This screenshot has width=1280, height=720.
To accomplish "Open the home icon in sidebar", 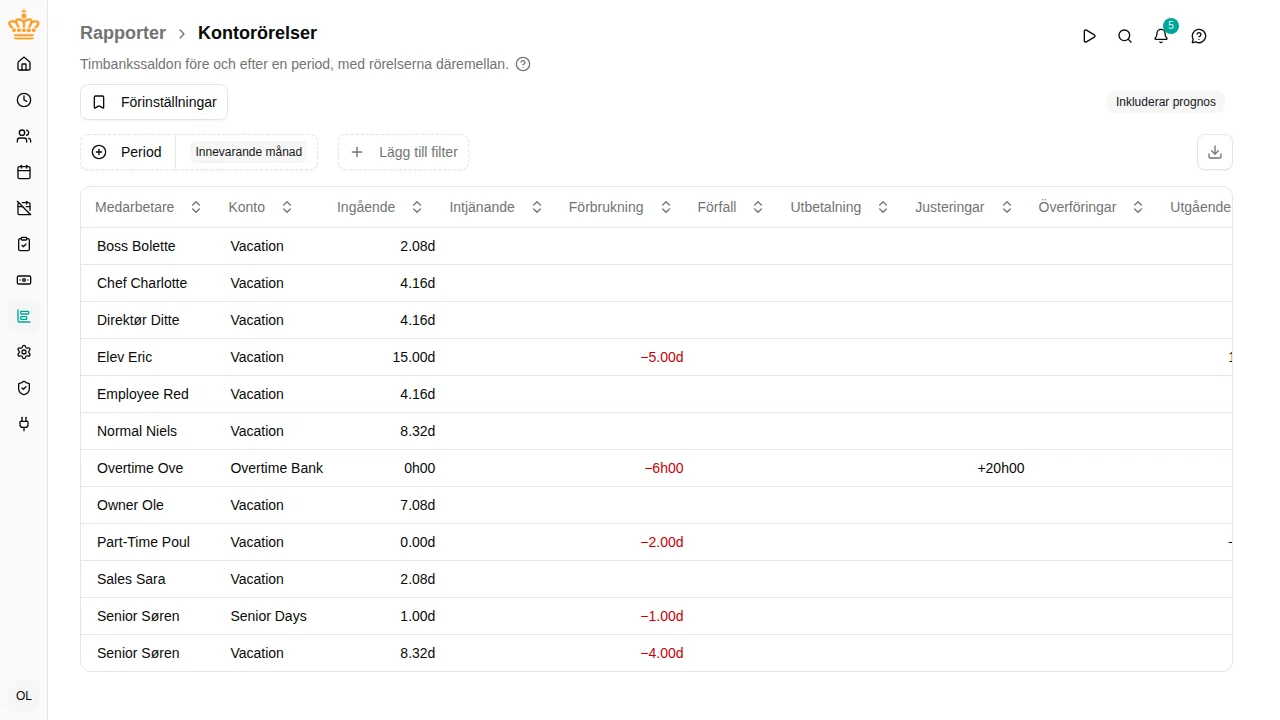I will (24, 64).
